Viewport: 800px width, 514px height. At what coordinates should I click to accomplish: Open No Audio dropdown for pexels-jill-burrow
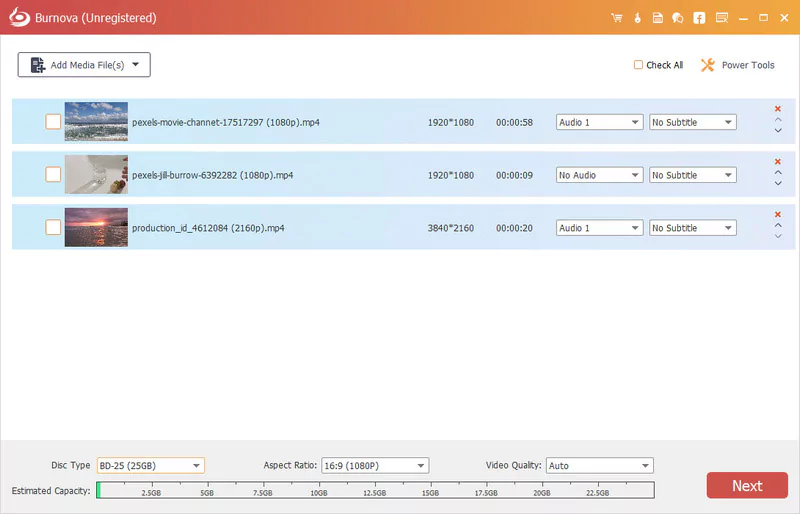[x=599, y=175]
